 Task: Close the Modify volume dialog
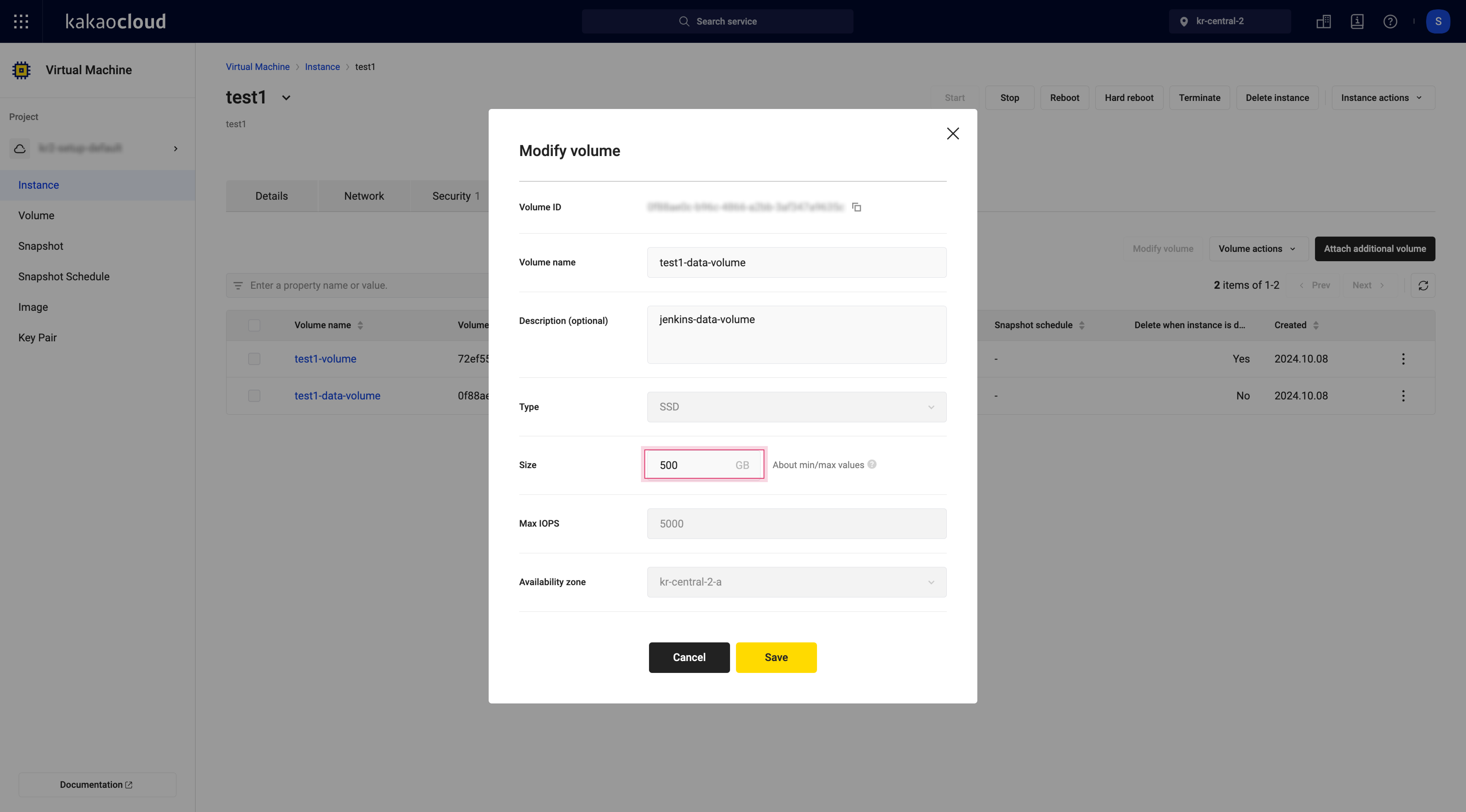tap(953, 134)
